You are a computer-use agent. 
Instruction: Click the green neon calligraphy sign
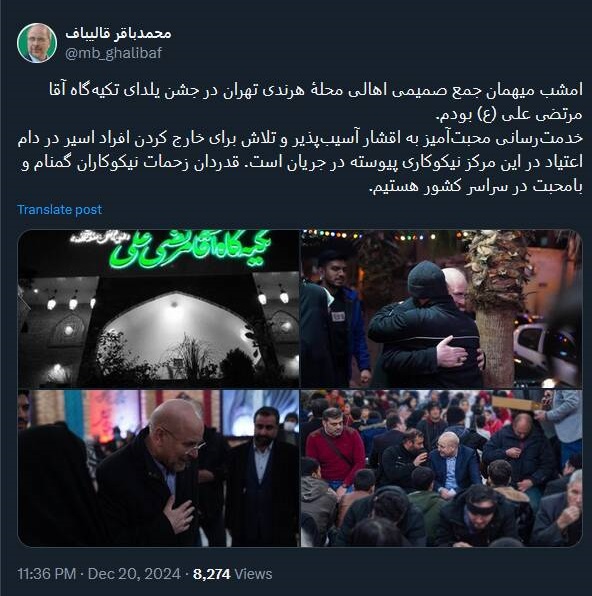[190, 249]
